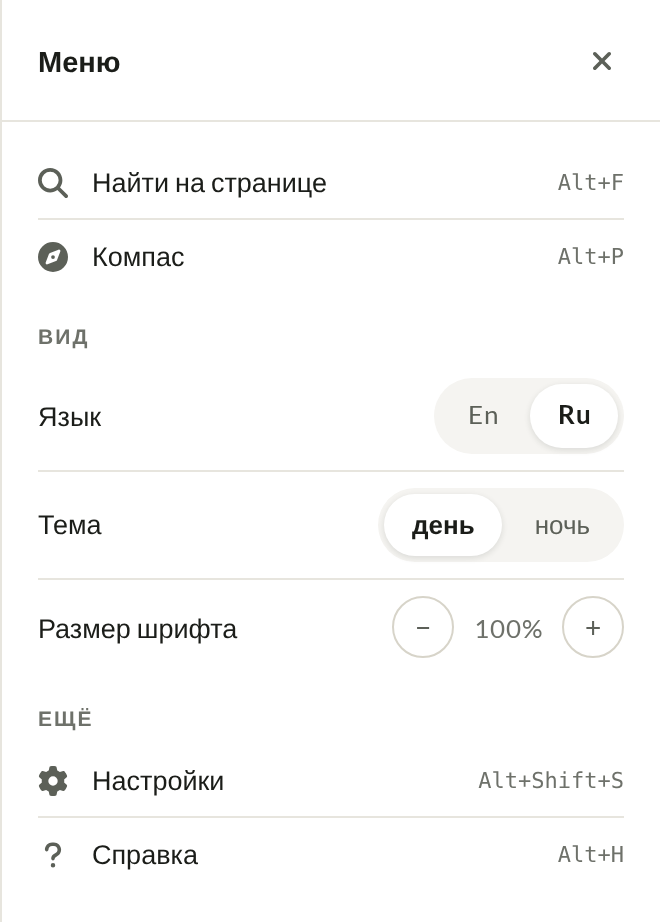660x922 pixels.
Task: Click the Alt+F shortcut label
Action: (x=591, y=183)
